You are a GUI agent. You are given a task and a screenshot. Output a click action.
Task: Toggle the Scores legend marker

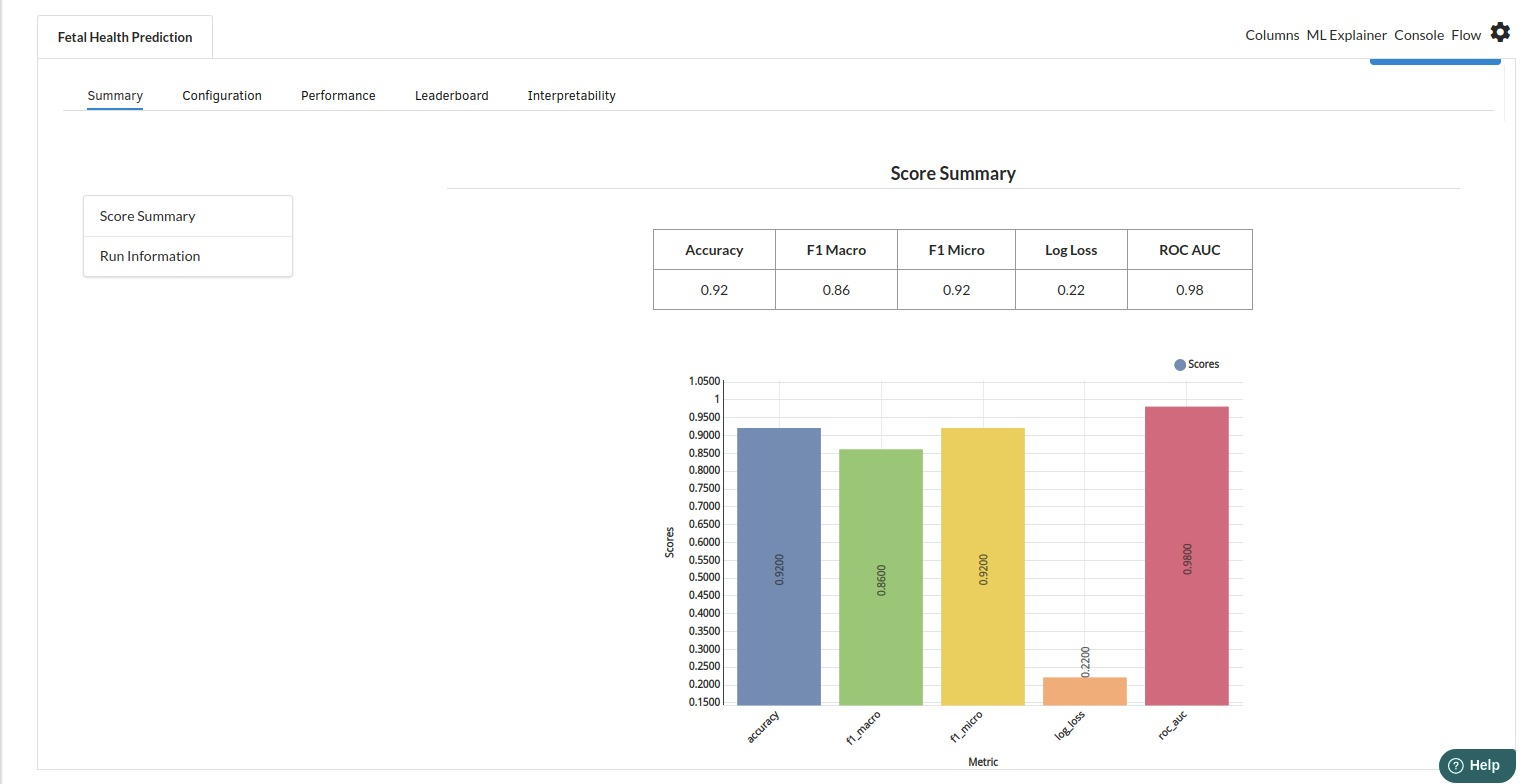(1180, 365)
